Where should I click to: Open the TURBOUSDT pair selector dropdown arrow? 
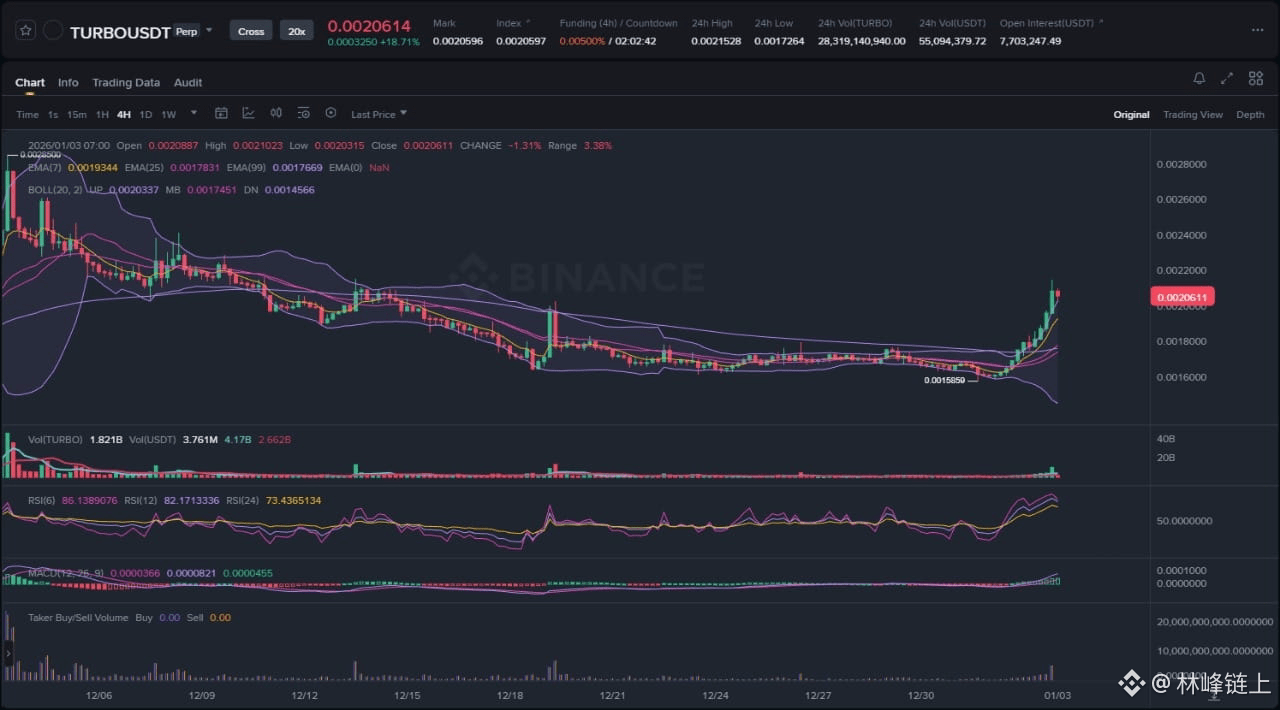(x=209, y=30)
